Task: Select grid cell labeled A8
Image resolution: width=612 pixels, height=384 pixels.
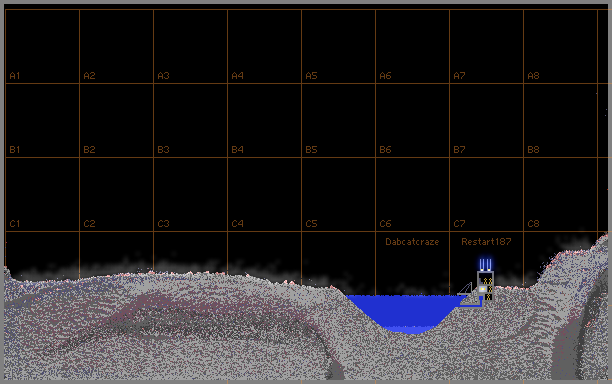Action: (560, 46)
